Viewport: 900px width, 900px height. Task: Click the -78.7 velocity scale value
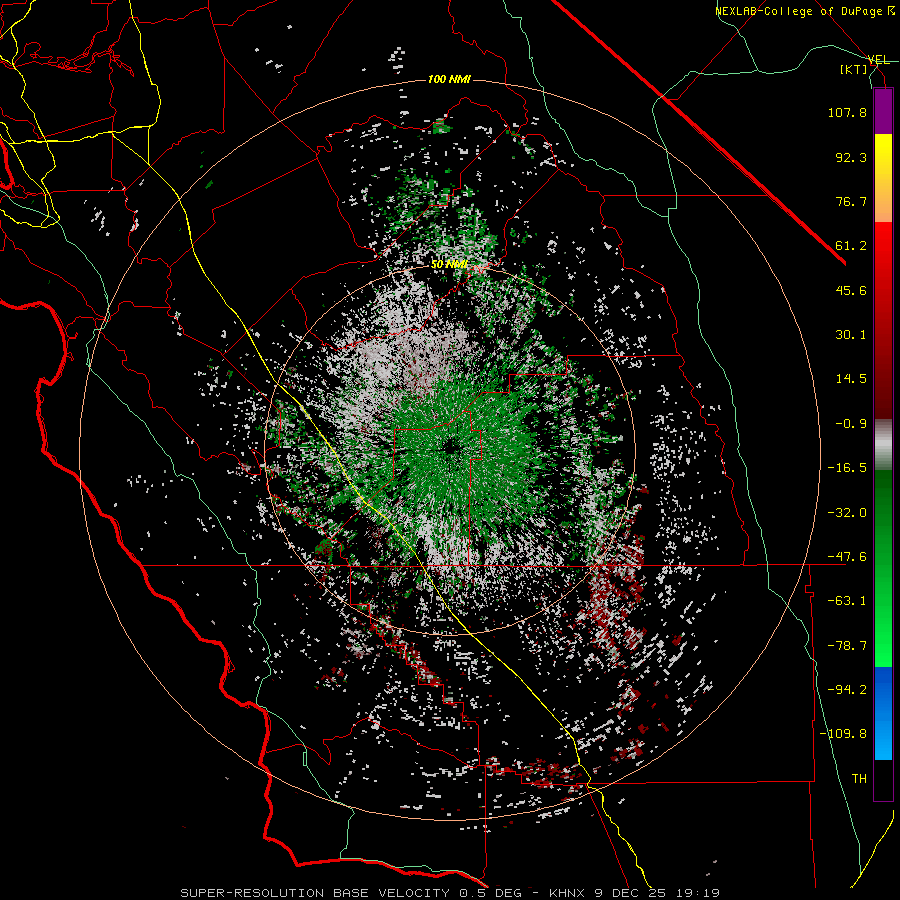[847, 646]
